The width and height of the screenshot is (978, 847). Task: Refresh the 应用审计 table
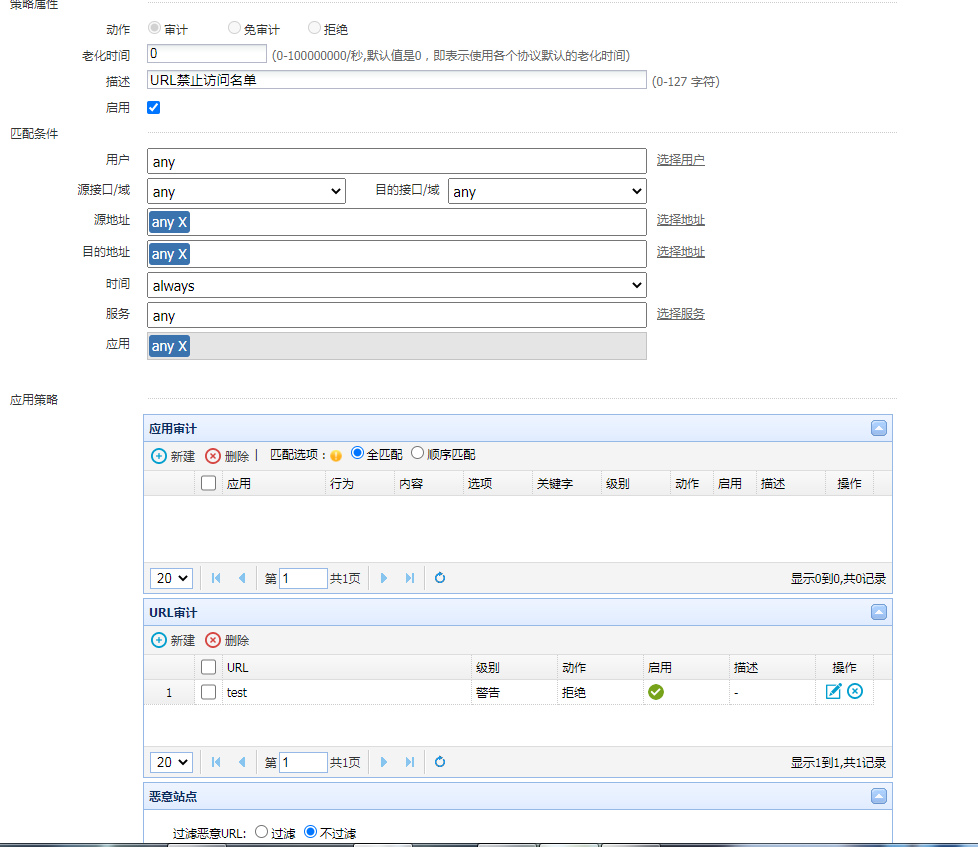tap(440, 578)
